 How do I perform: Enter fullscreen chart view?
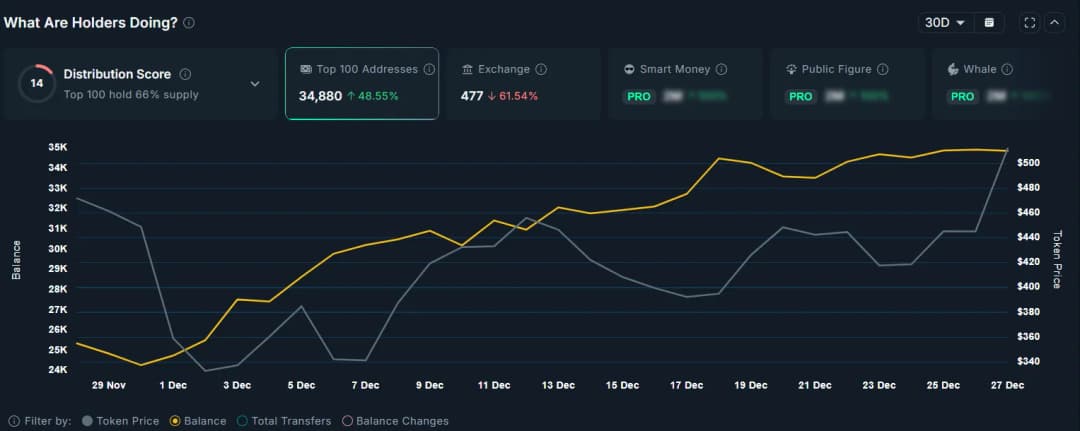pos(1030,22)
